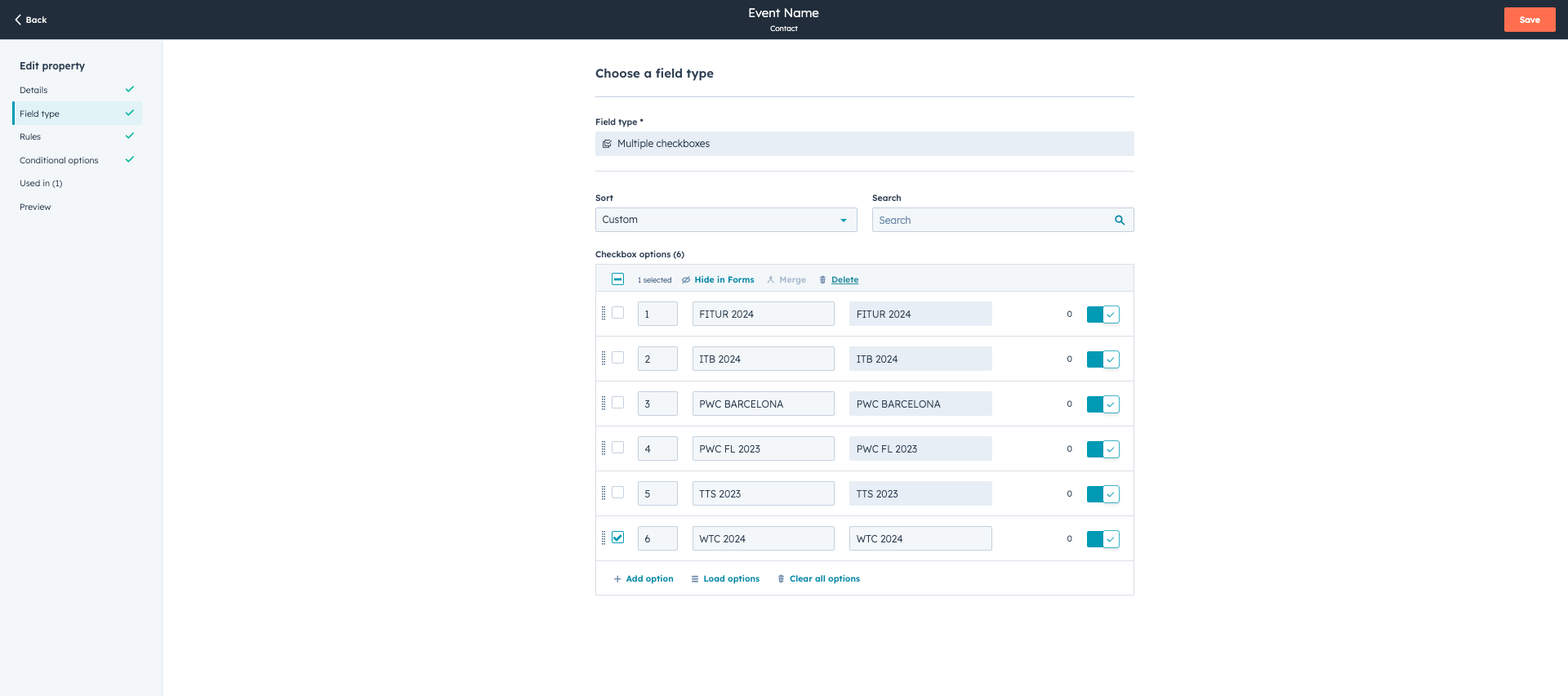Grab the drag handle of WTC 2024 row

[604, 538]
